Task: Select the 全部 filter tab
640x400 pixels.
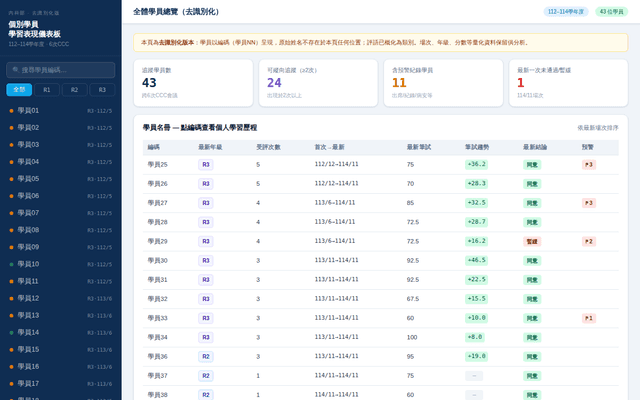Action: (19, 89)
